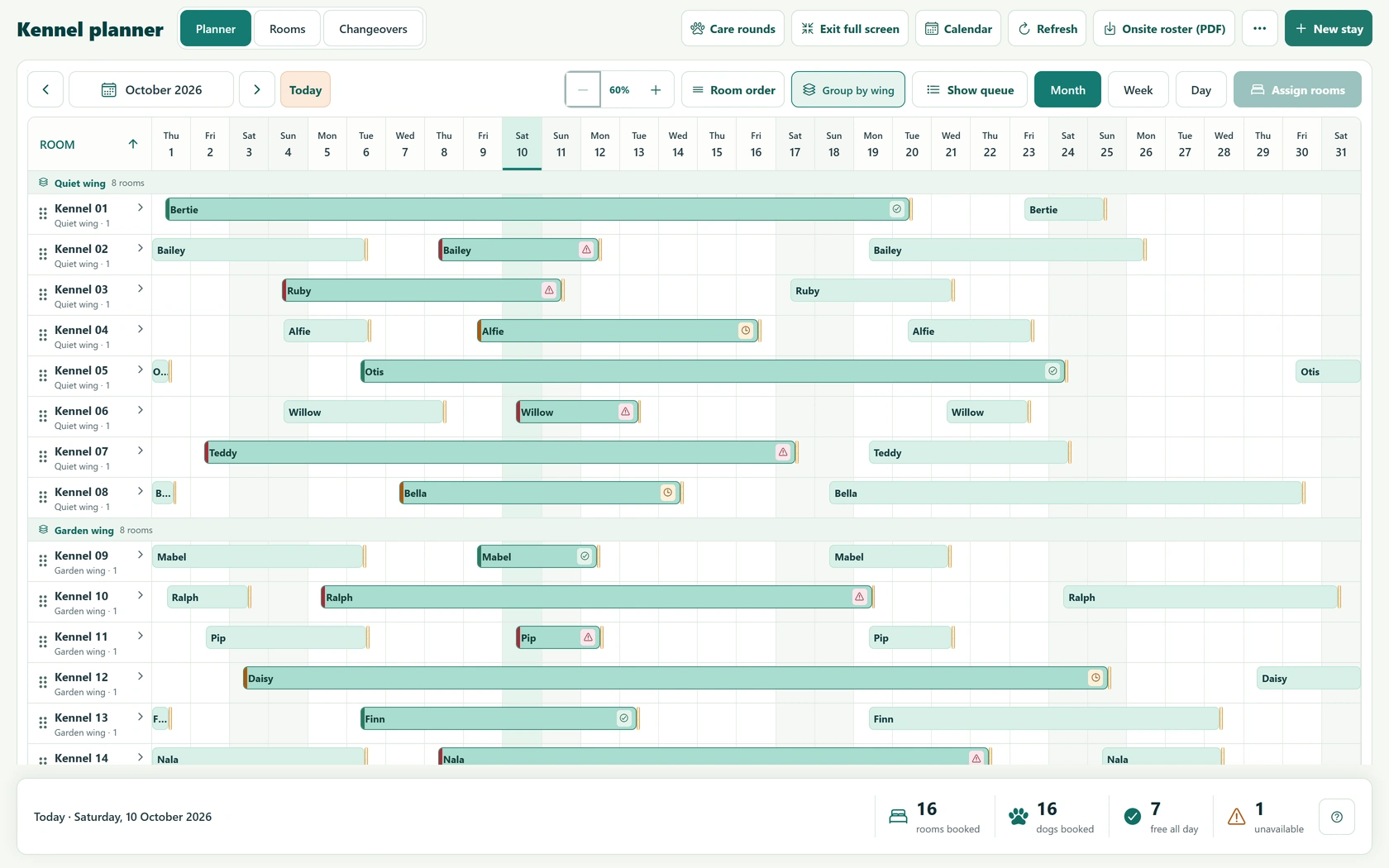Click the warning icon on Pip's stay

click(x=588, y=637)
